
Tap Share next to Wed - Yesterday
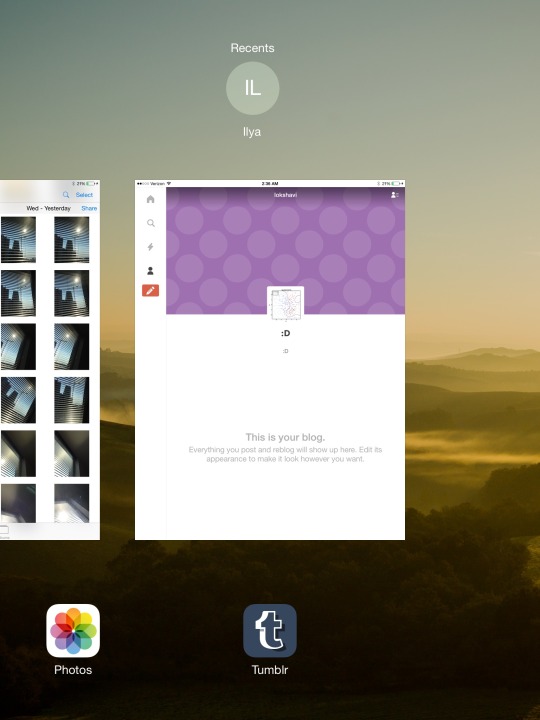(x=89, y=208)
